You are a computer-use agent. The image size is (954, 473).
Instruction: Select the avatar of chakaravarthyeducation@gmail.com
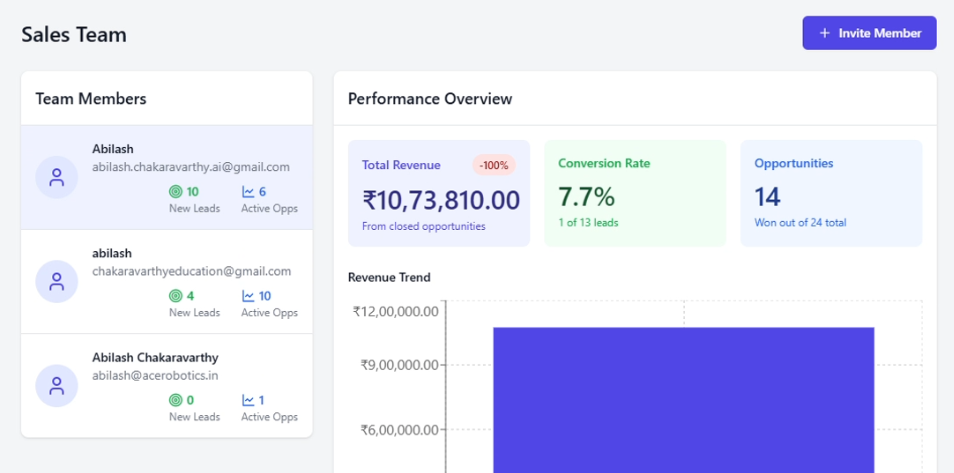pyautogui.click(x=57, y=281)
